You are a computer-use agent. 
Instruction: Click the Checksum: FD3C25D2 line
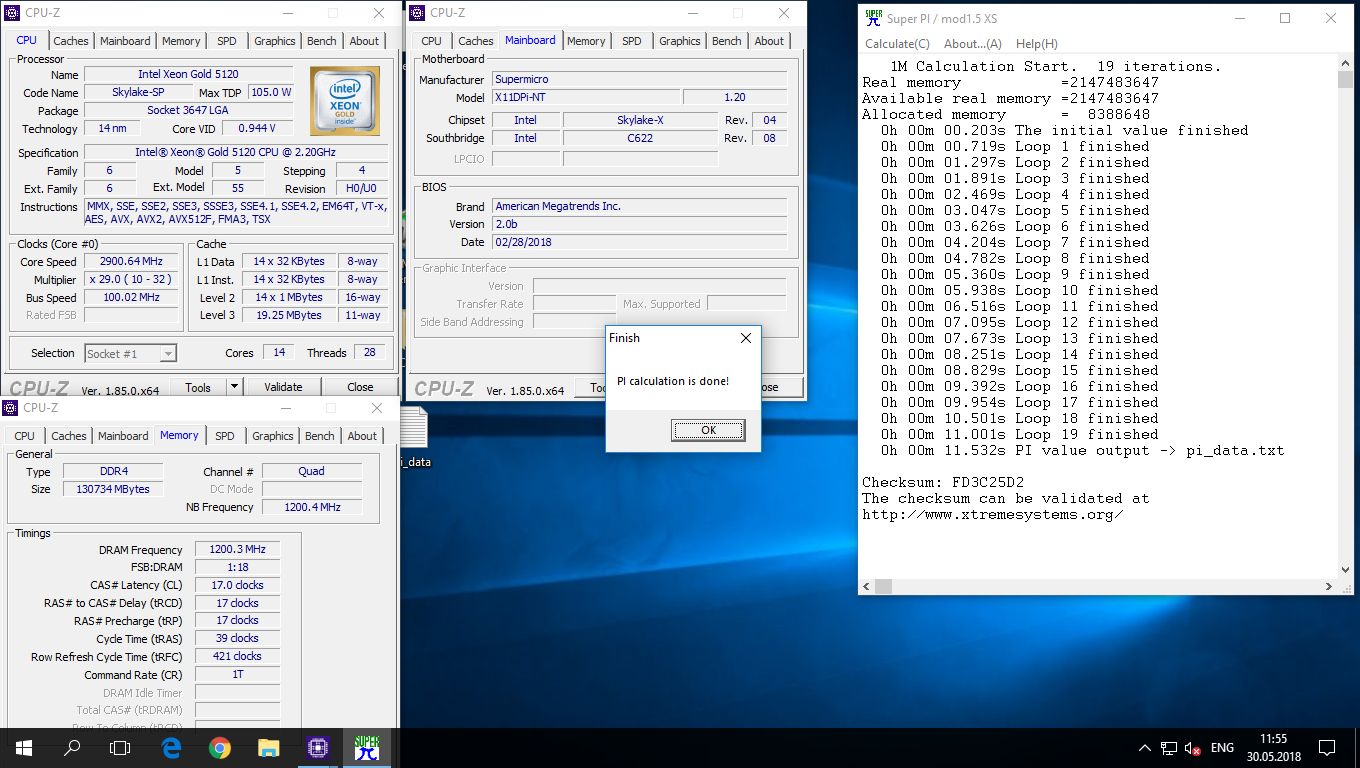pyautogui.click(x=943, y=482)
